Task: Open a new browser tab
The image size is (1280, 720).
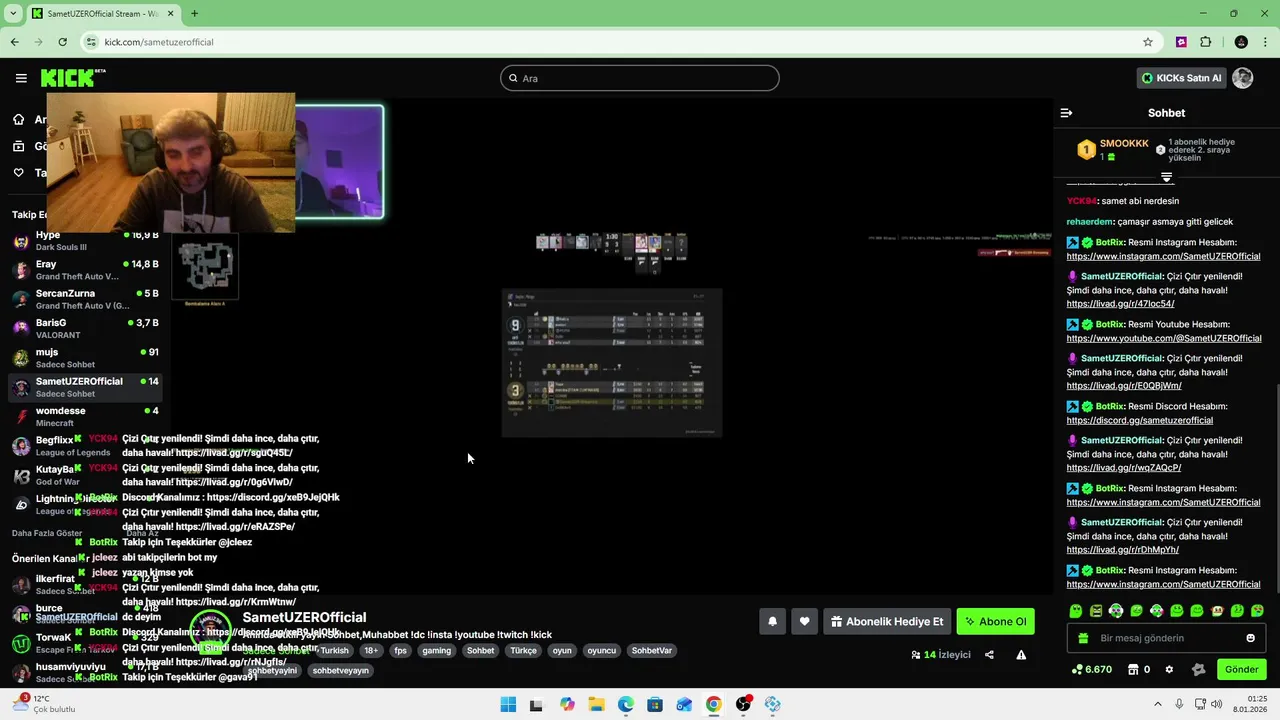Action: click(194, 14)
